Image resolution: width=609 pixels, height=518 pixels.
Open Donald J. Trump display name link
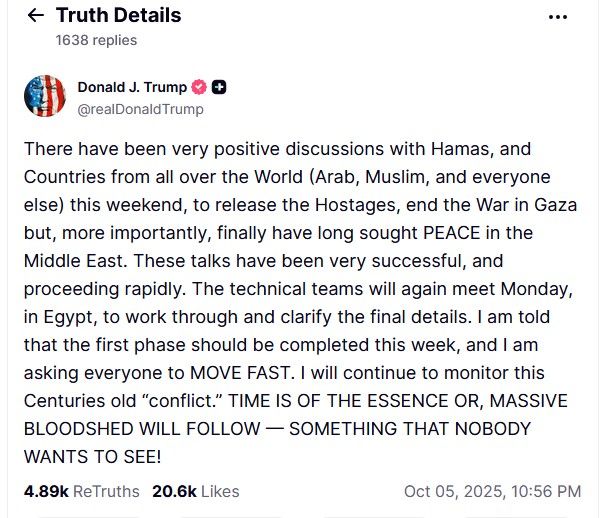point(132,87)
